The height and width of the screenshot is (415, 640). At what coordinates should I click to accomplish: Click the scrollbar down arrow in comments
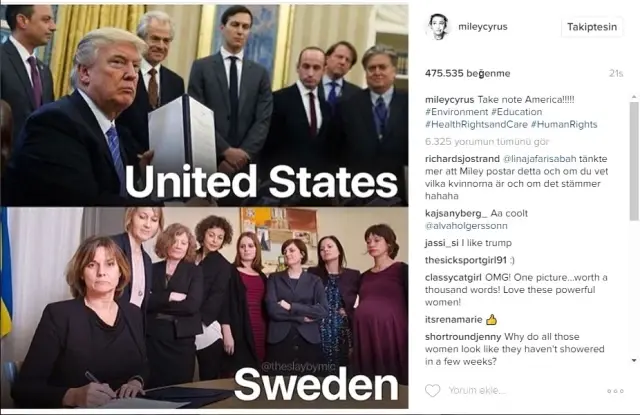coord(634,360)
